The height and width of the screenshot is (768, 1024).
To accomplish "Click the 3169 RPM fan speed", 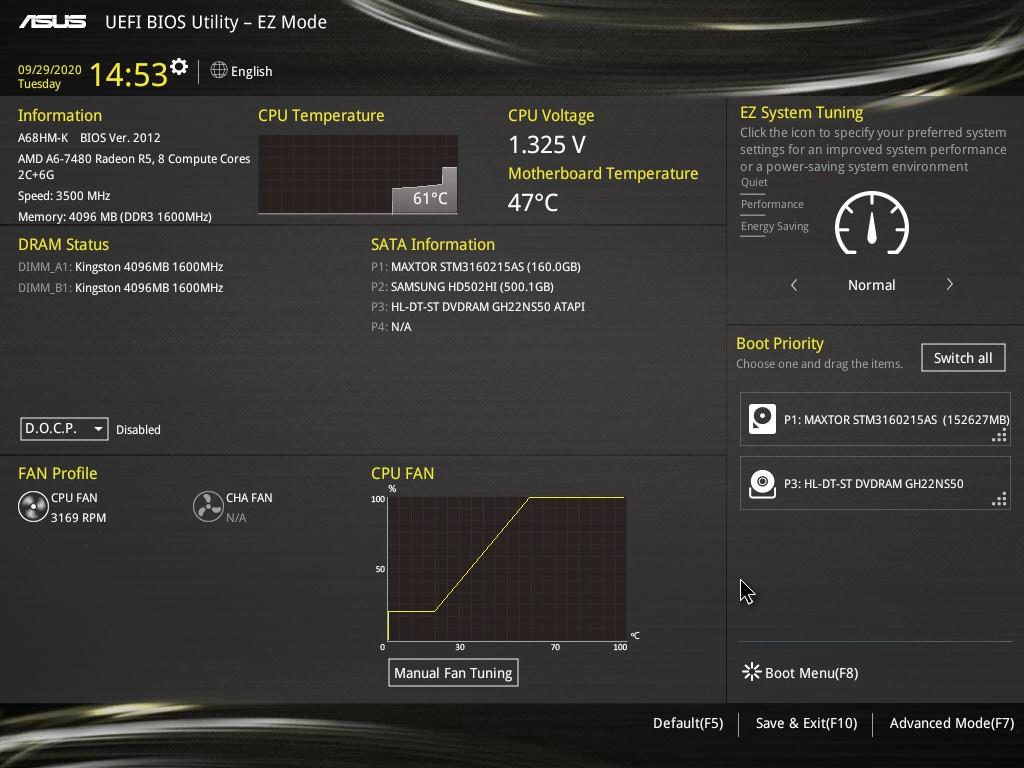I will coord(78,517).
